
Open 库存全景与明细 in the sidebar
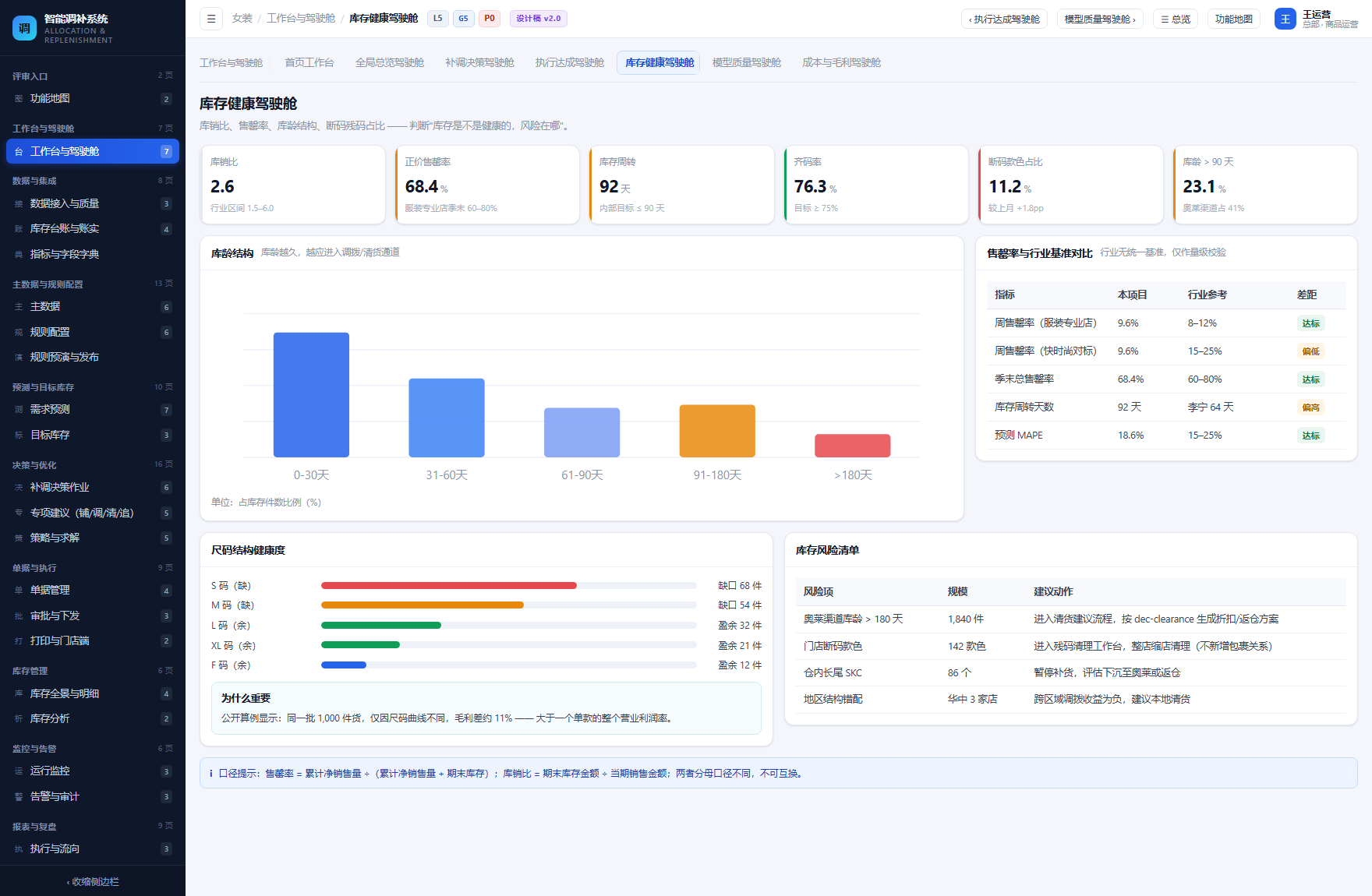93,693
